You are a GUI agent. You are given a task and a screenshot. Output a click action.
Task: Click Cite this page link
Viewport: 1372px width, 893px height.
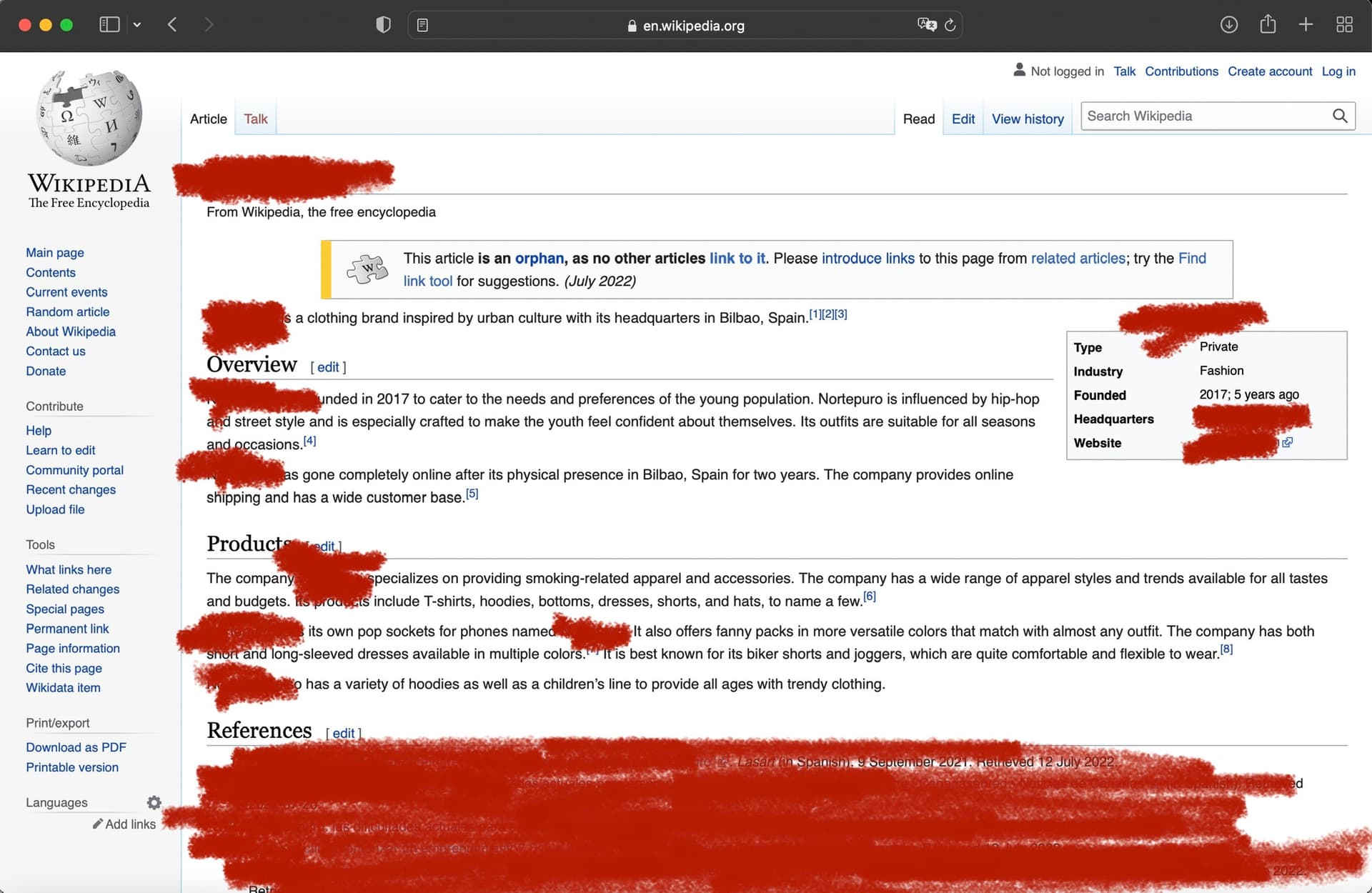pos(64,668)
